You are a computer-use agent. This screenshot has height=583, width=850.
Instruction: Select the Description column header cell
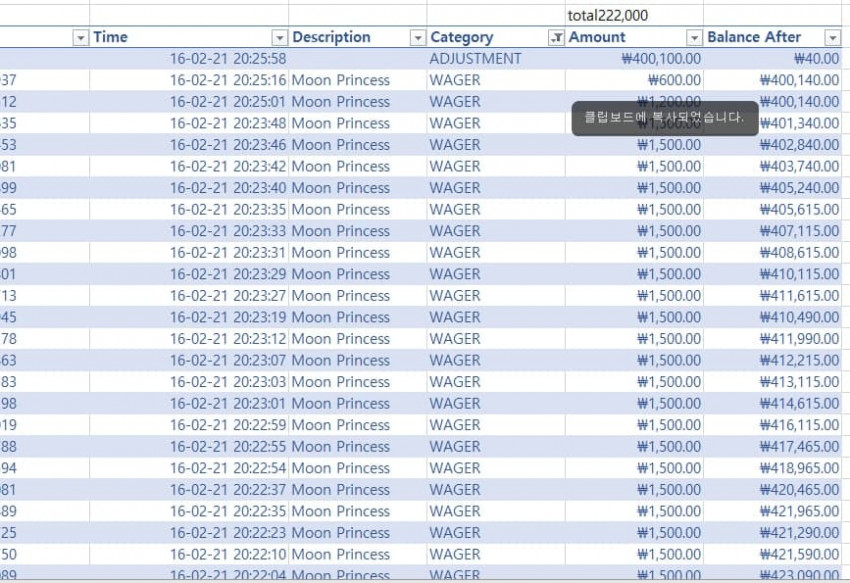click(x=357, y=37)
